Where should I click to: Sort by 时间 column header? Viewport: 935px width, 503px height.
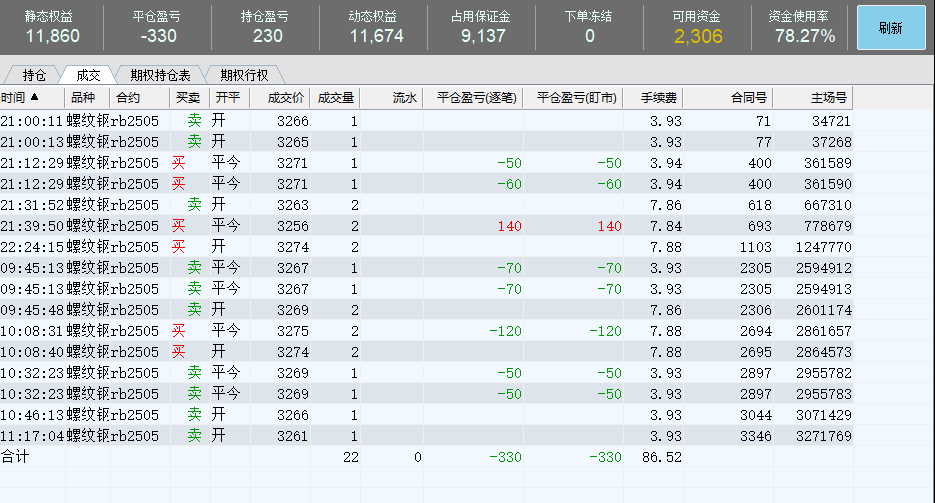[x=21, y=98]
